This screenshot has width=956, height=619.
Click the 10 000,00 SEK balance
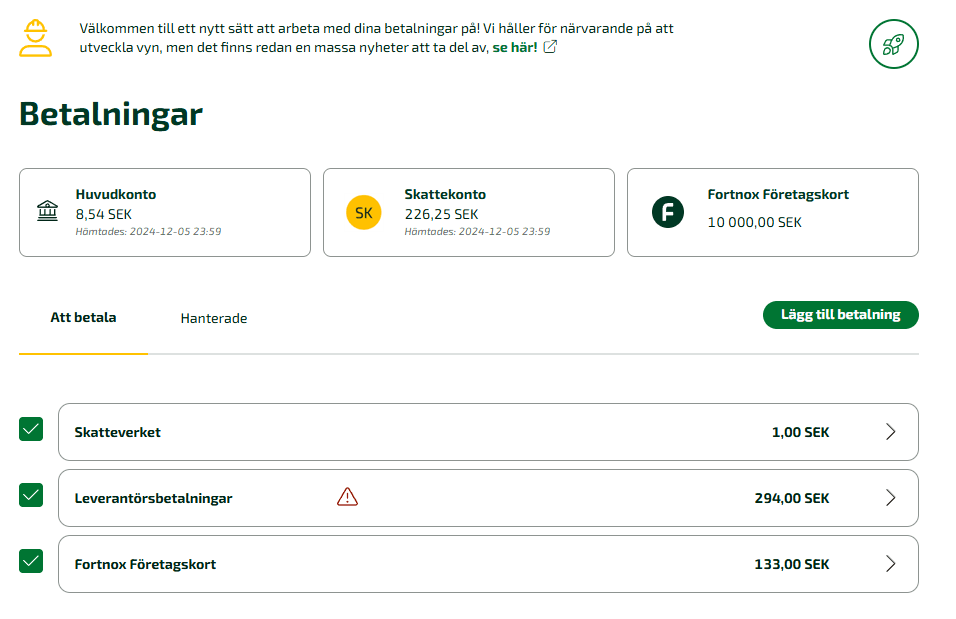(754, 222)
